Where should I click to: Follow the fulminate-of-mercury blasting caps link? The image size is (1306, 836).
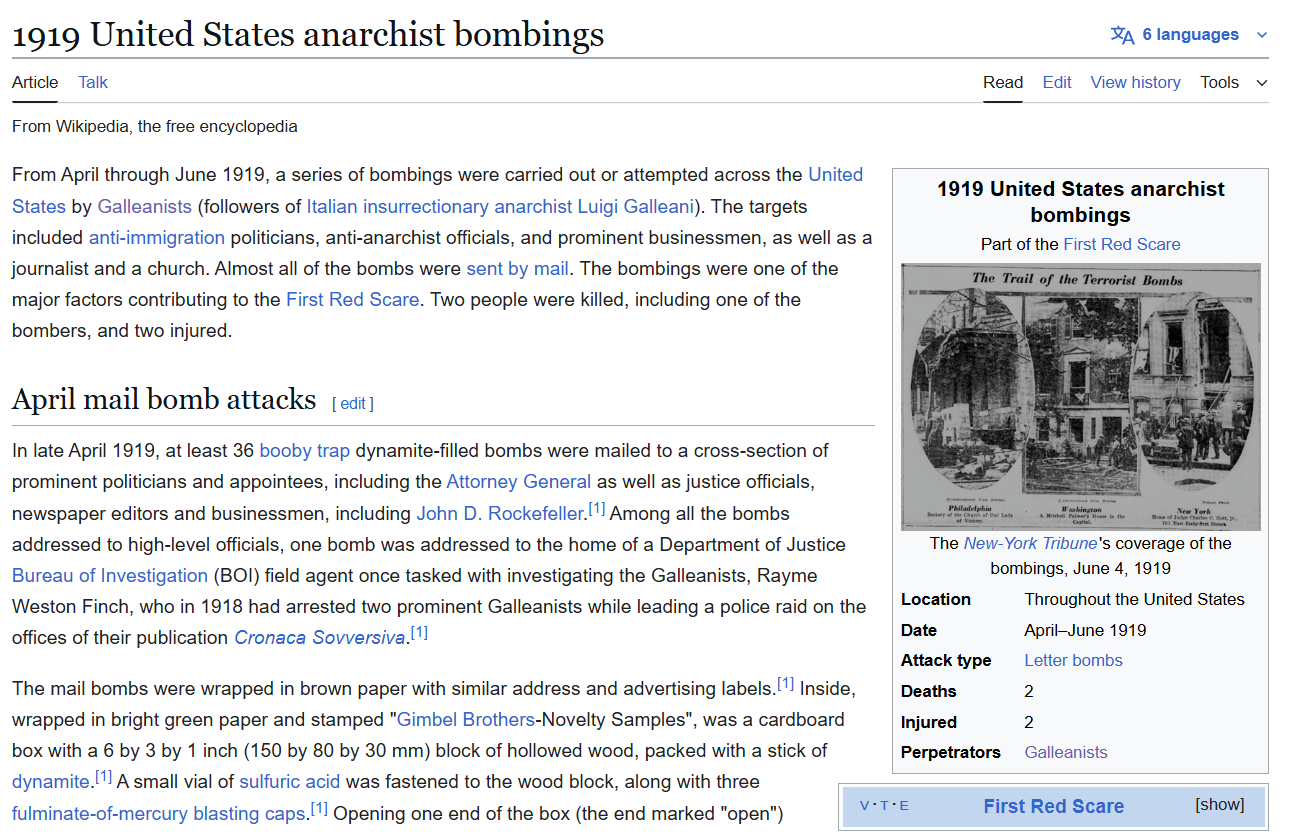pos(158,813)
